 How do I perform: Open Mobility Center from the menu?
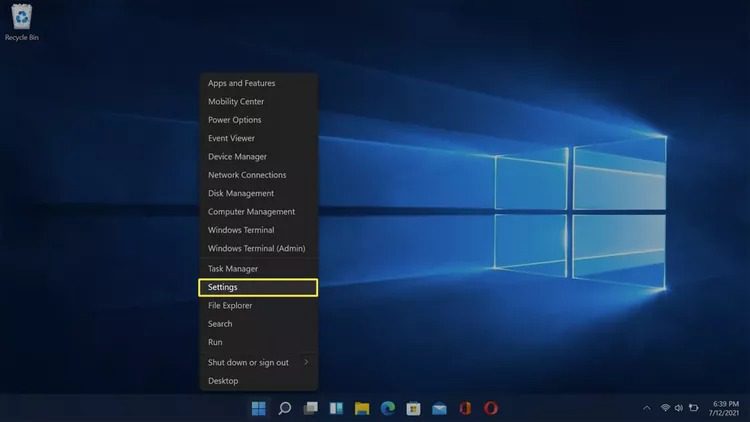[259, 101]
